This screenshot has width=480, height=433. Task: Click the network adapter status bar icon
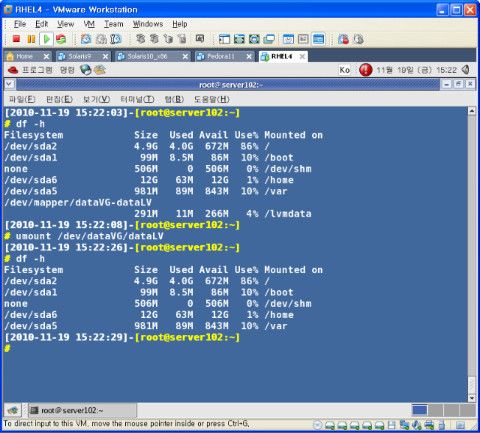404,425
